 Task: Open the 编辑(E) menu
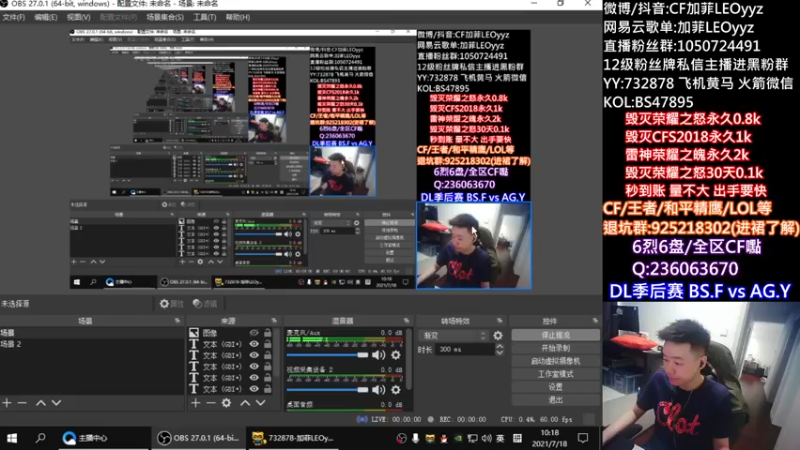(x=46, y=17)
